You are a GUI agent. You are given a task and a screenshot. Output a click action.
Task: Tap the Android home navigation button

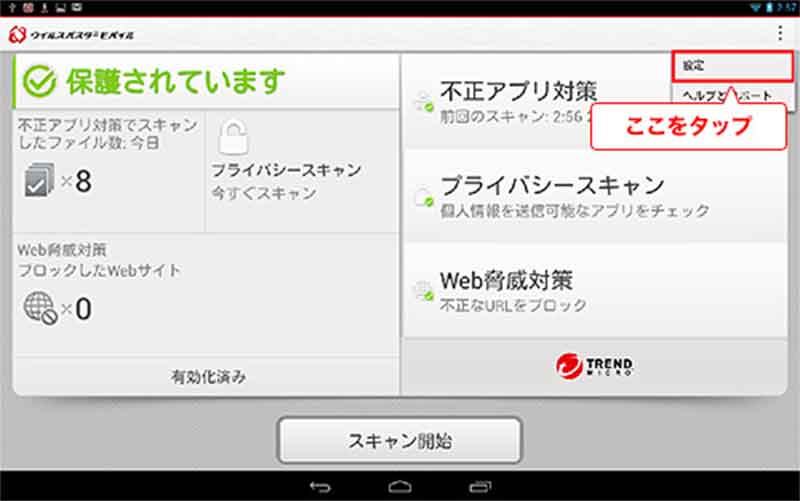(400, 487)
